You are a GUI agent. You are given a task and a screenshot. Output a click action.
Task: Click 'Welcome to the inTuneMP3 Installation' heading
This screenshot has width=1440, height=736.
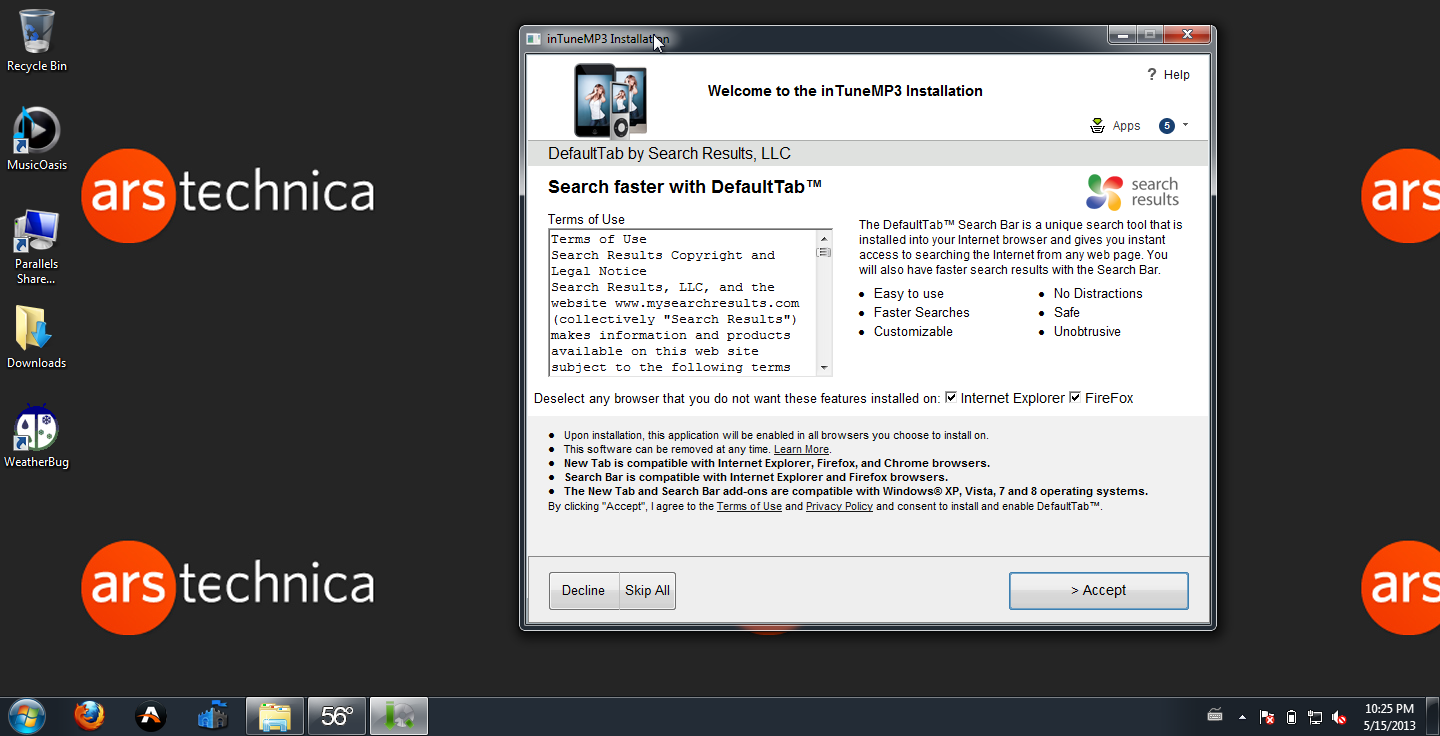[x=845, y=90]
